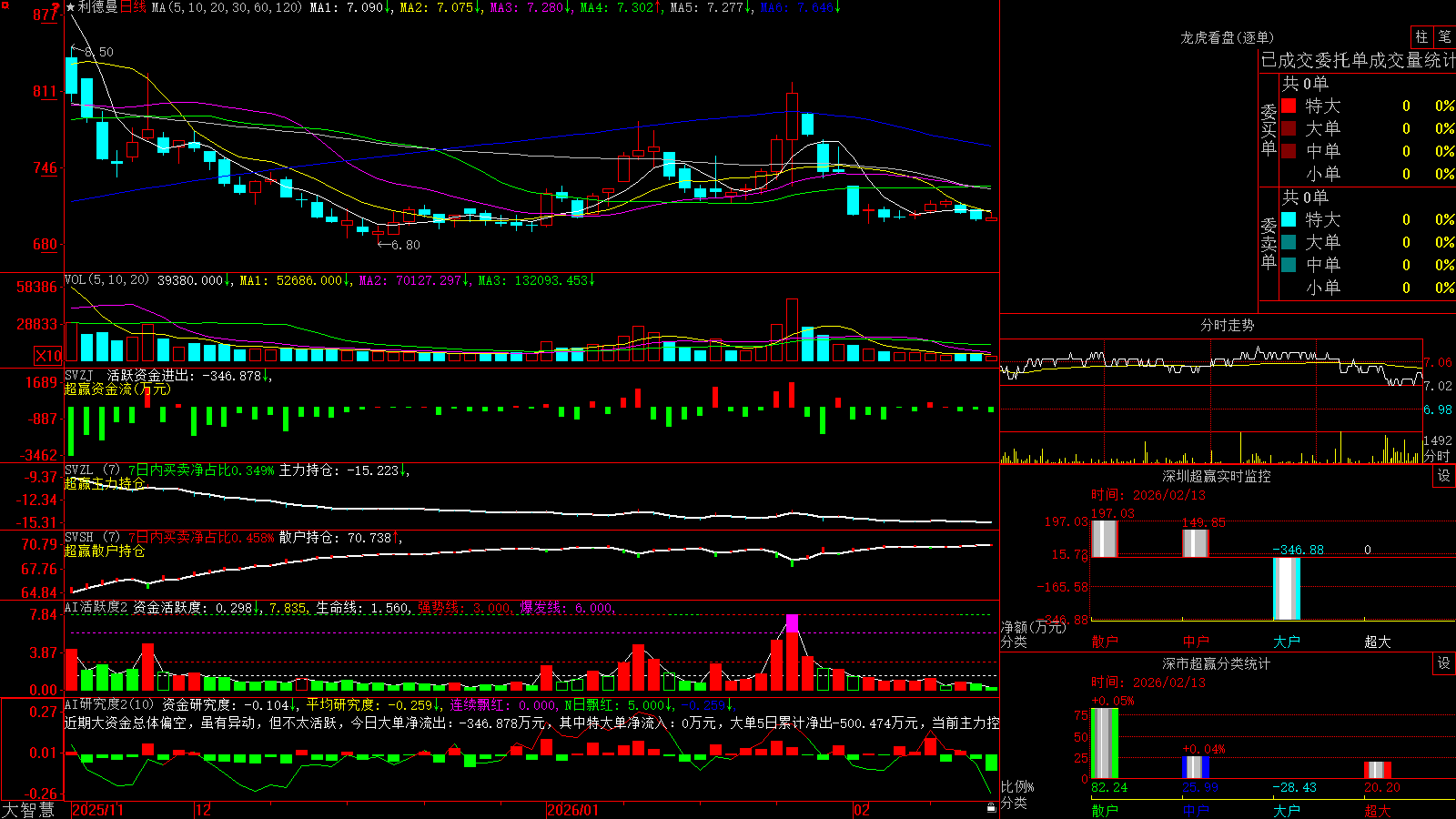Open settings 设 for 深圳超赢实时监控 panel
1456x819 pixels.
1444,476
